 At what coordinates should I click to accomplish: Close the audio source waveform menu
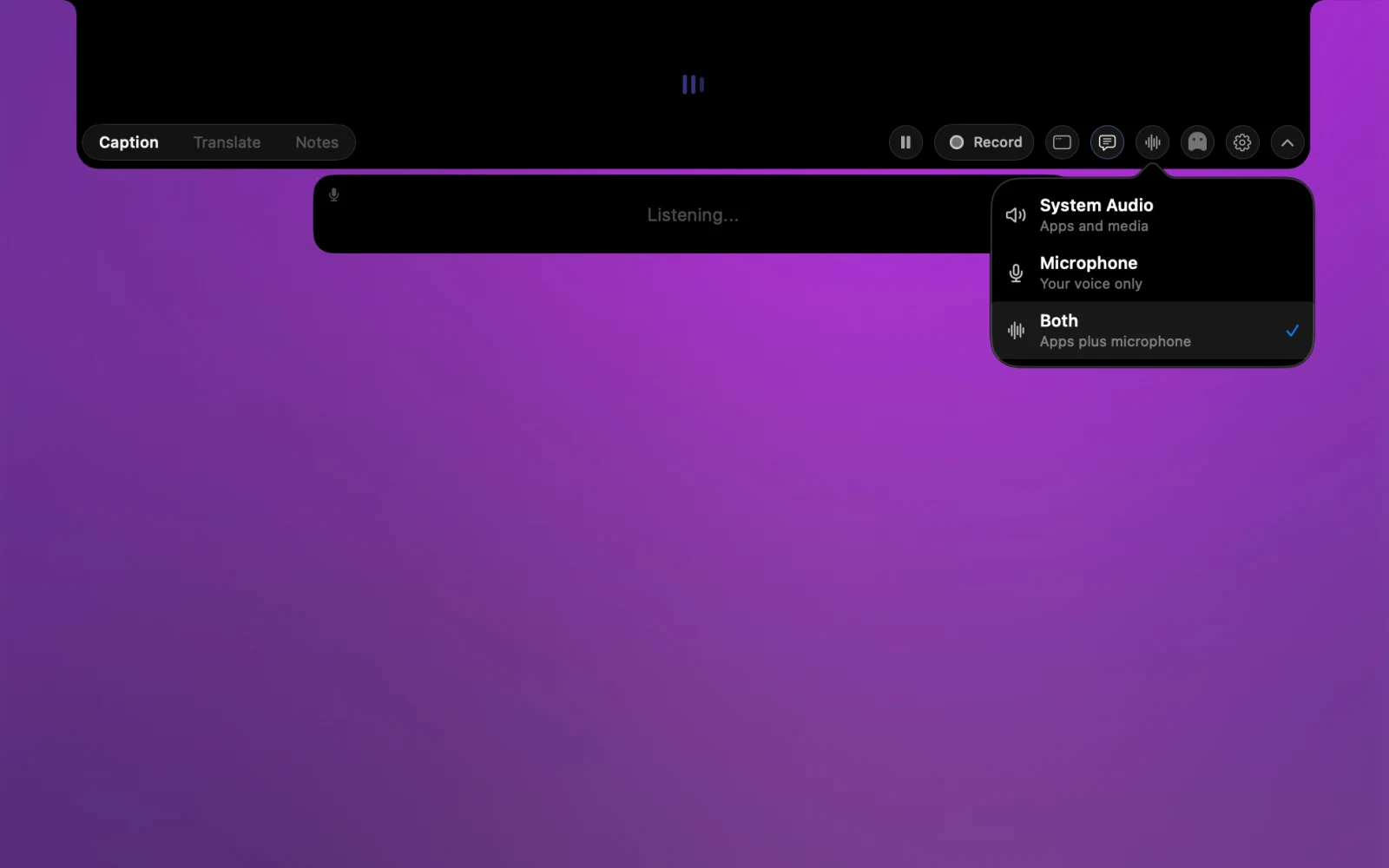click(1152, 142)
